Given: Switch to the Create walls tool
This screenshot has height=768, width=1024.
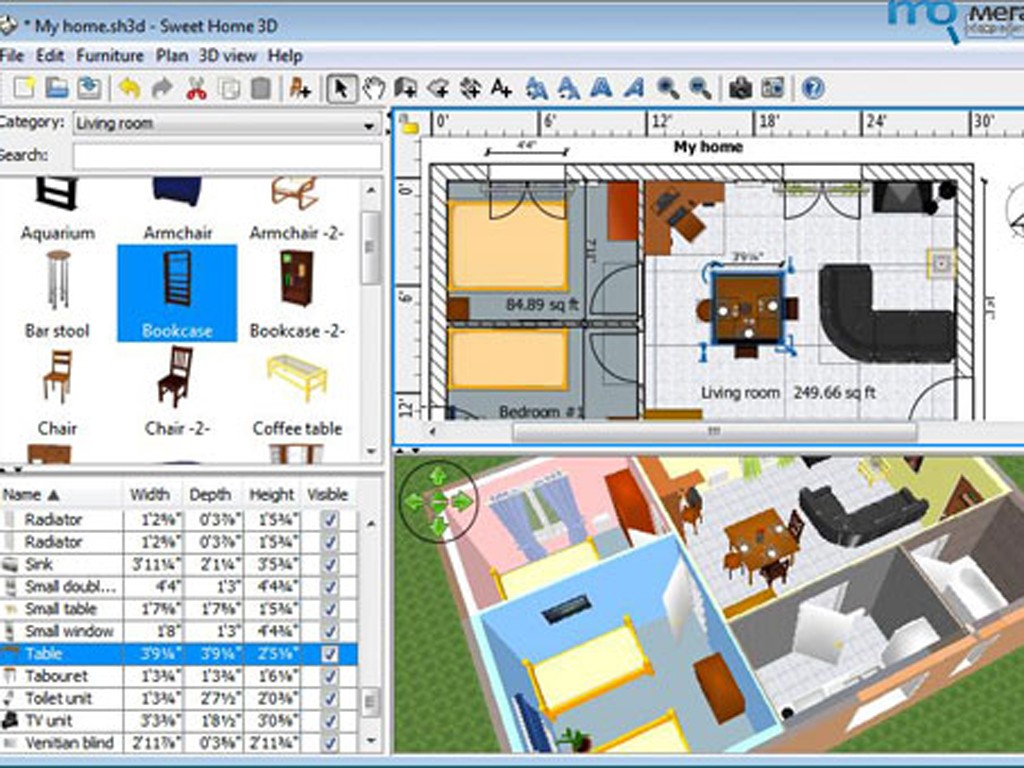Looking at the screenshot, I should [406, 88].
